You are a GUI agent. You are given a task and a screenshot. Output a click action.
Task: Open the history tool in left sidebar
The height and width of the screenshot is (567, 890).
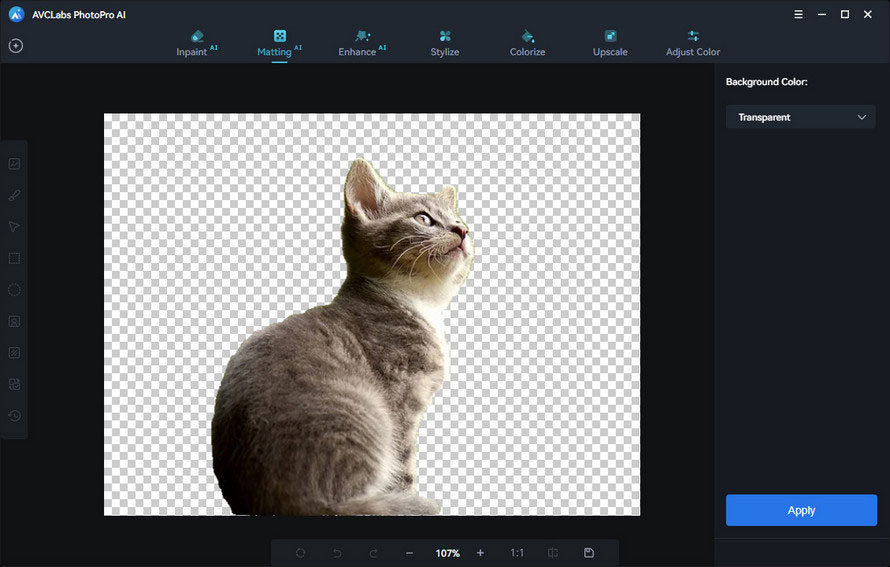[14, 416]
